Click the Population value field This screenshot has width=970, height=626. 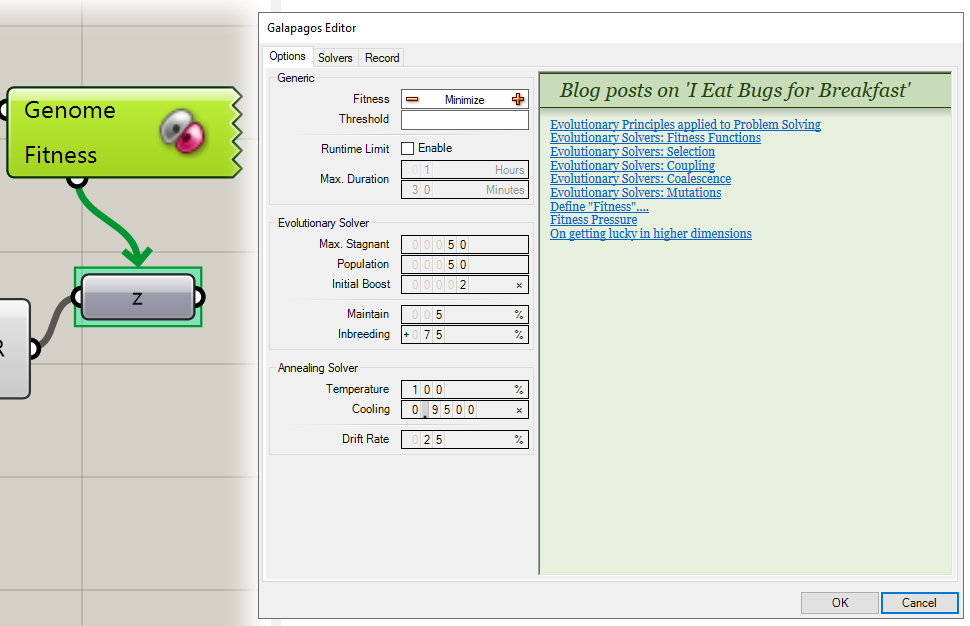click(464, 265)
